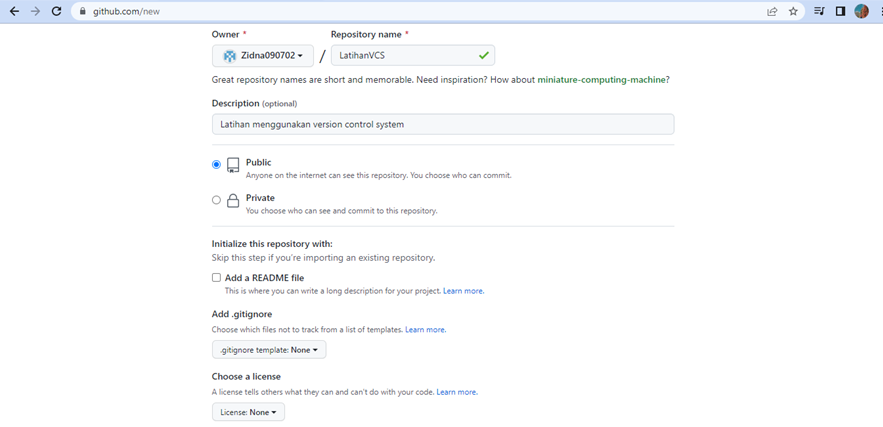Click the 'Add .gitignore' heading
Image resolution: width=883 pixels, height=427 pixels.
(242, 314)
